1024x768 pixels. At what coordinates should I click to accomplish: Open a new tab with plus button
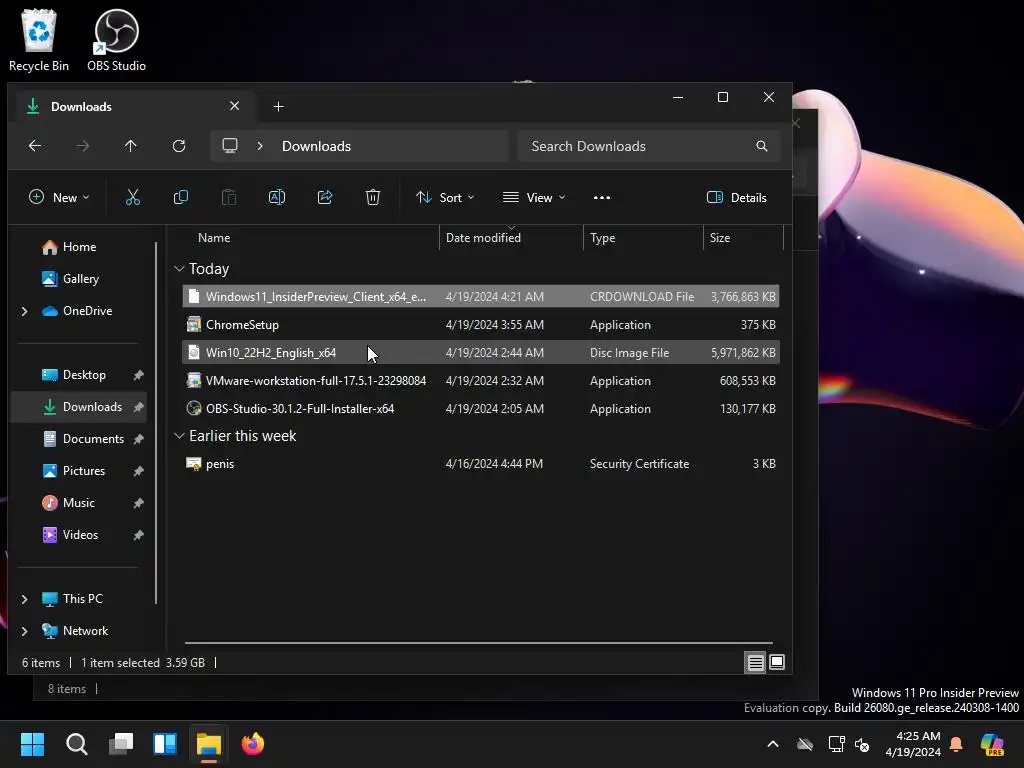pos(278,106)
